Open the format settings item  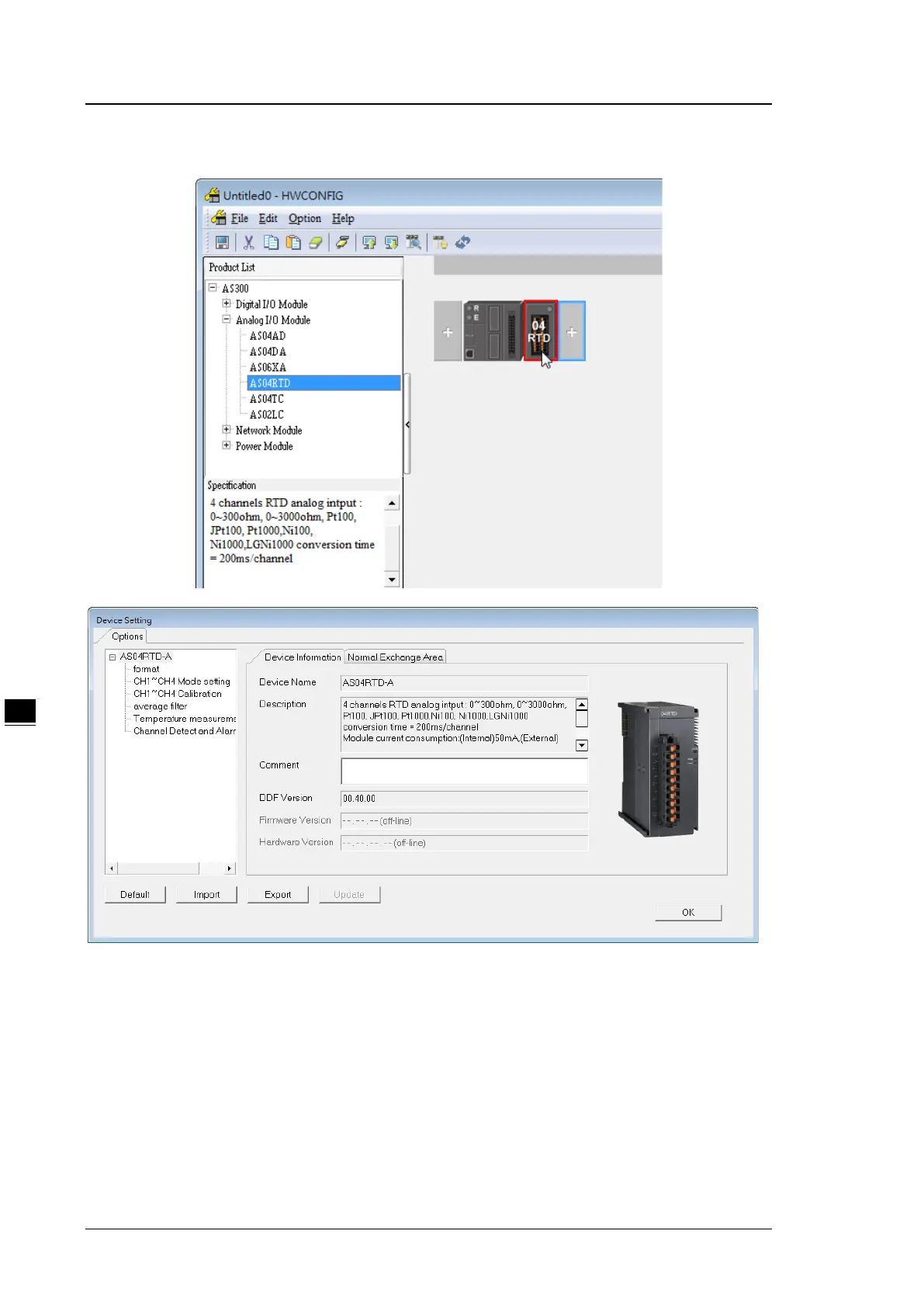tap(146, 669)
